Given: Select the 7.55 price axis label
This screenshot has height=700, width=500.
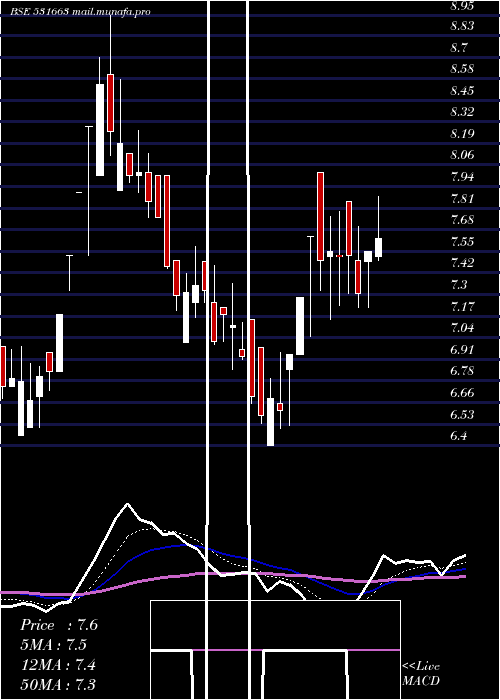Looking at the screenshot, I should (x=462, y=242).
